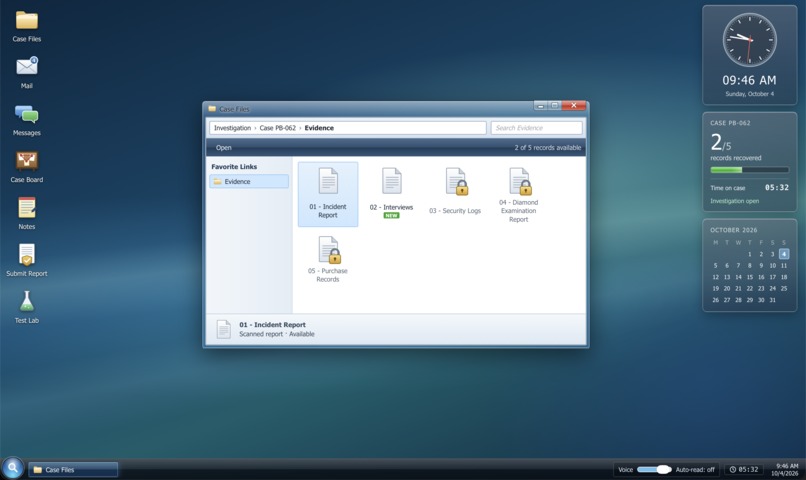Click the Search Evidence field
Viewport: 806px width, 480px height.
tap(537, 128)
